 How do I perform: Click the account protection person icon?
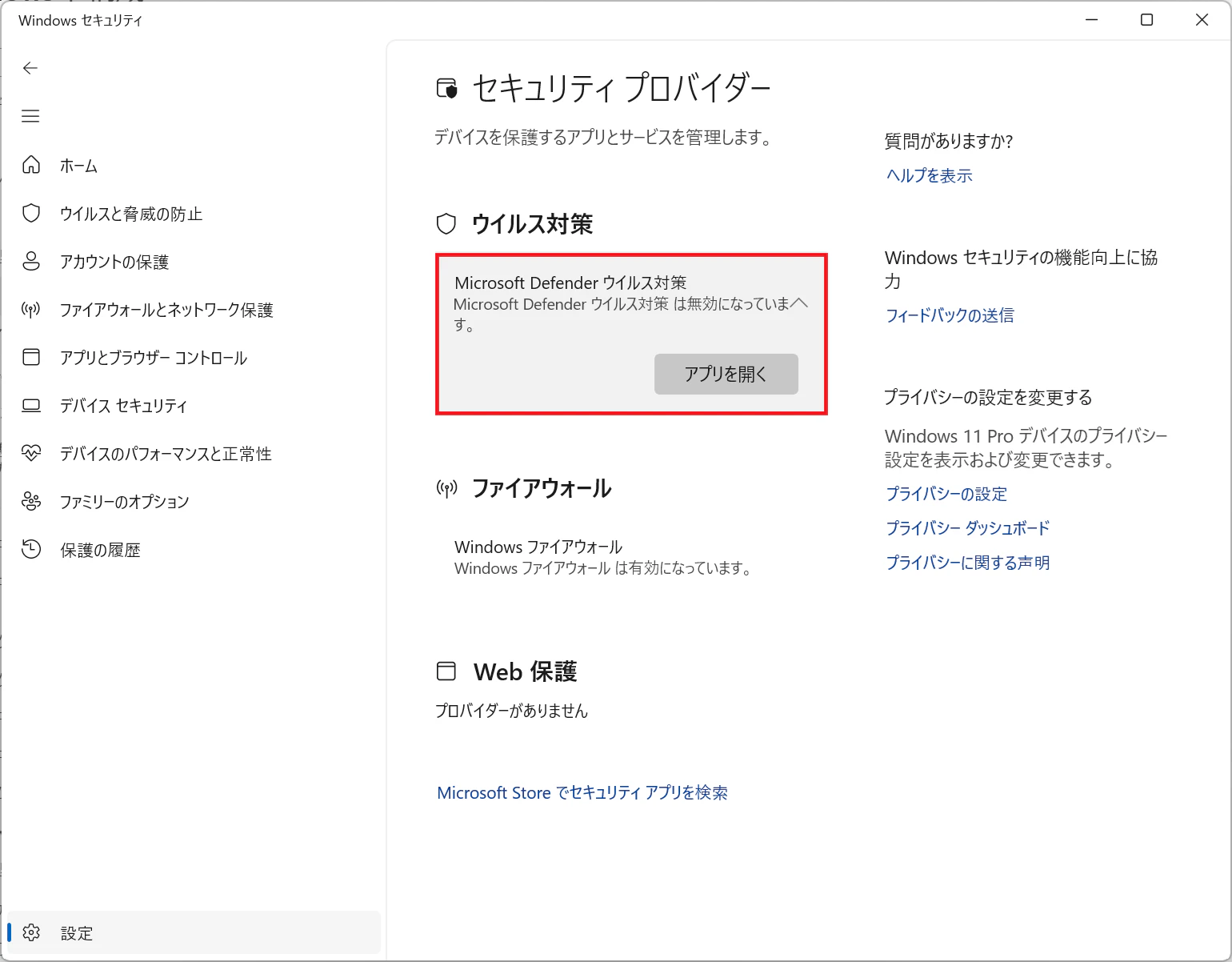tap(31, 261)
